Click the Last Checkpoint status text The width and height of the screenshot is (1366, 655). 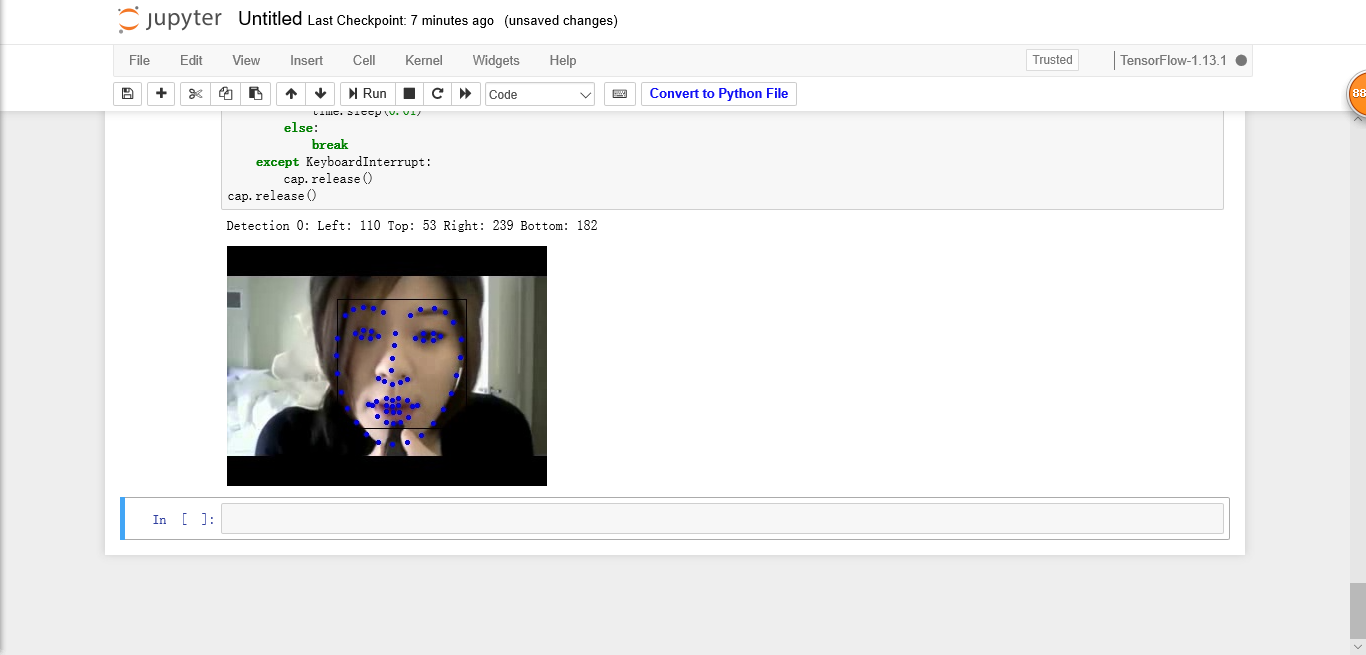point(401,20)
